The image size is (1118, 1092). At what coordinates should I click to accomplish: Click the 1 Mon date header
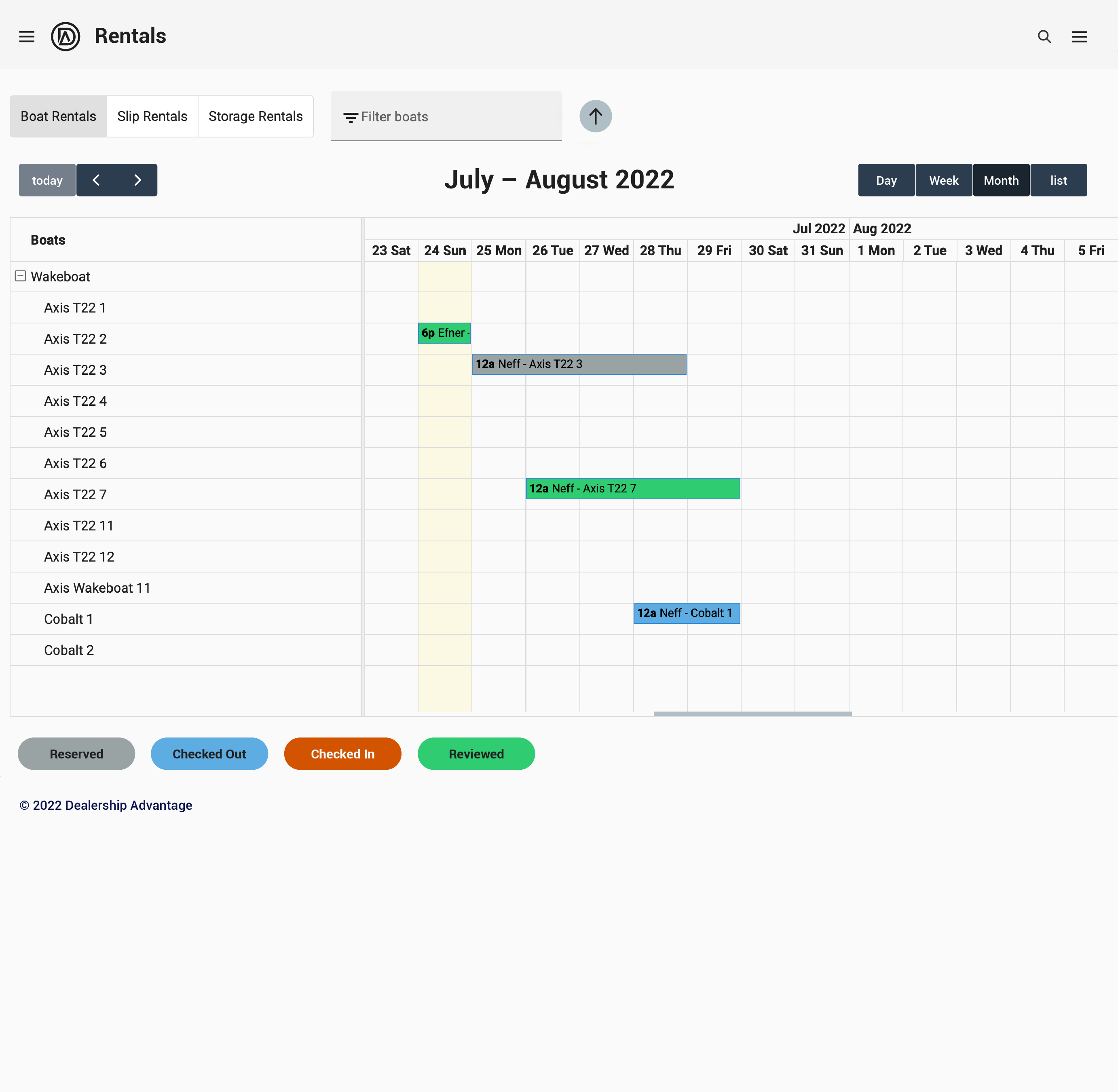pyautogui.click(x=876, y=251)
